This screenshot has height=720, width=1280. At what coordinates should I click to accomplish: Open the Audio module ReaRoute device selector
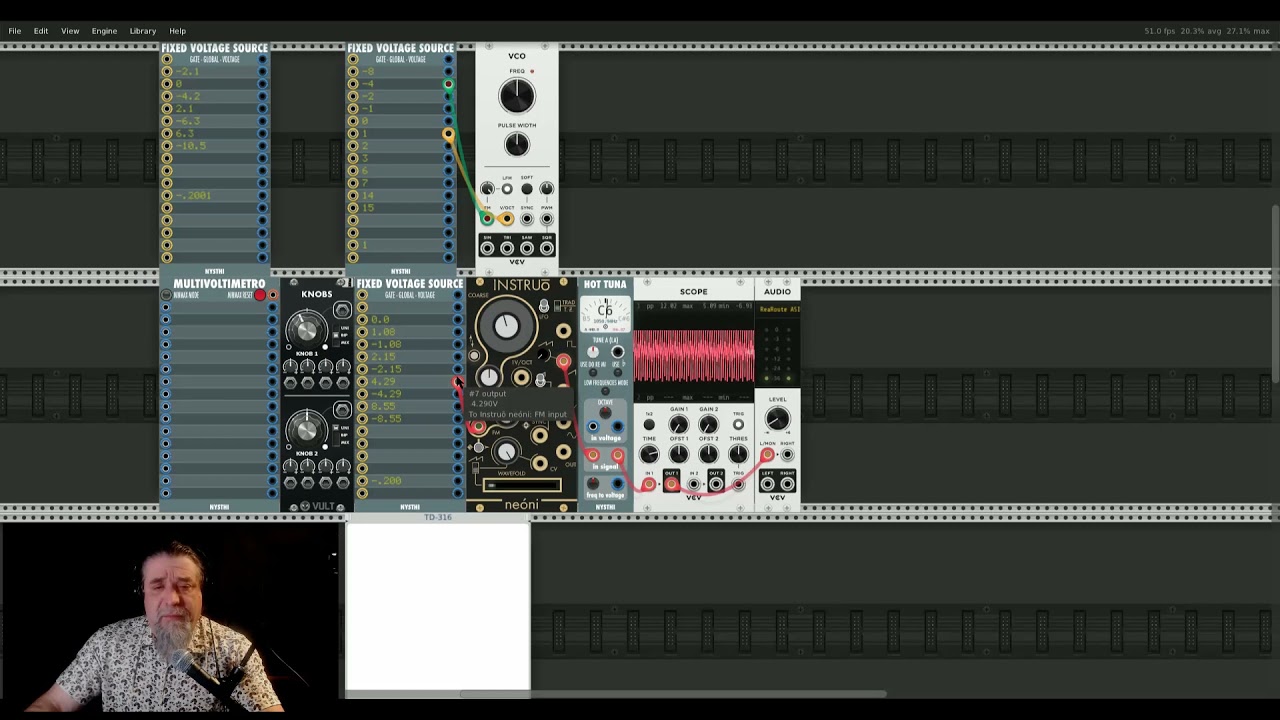click(778, 309)
